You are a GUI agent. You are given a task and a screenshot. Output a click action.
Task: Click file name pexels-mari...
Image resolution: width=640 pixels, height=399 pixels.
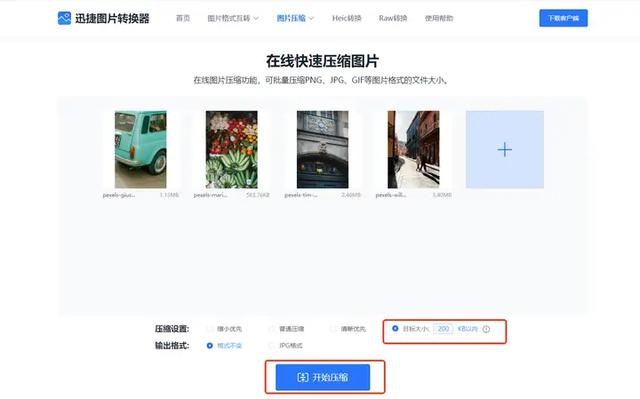[x=210, y=195]
